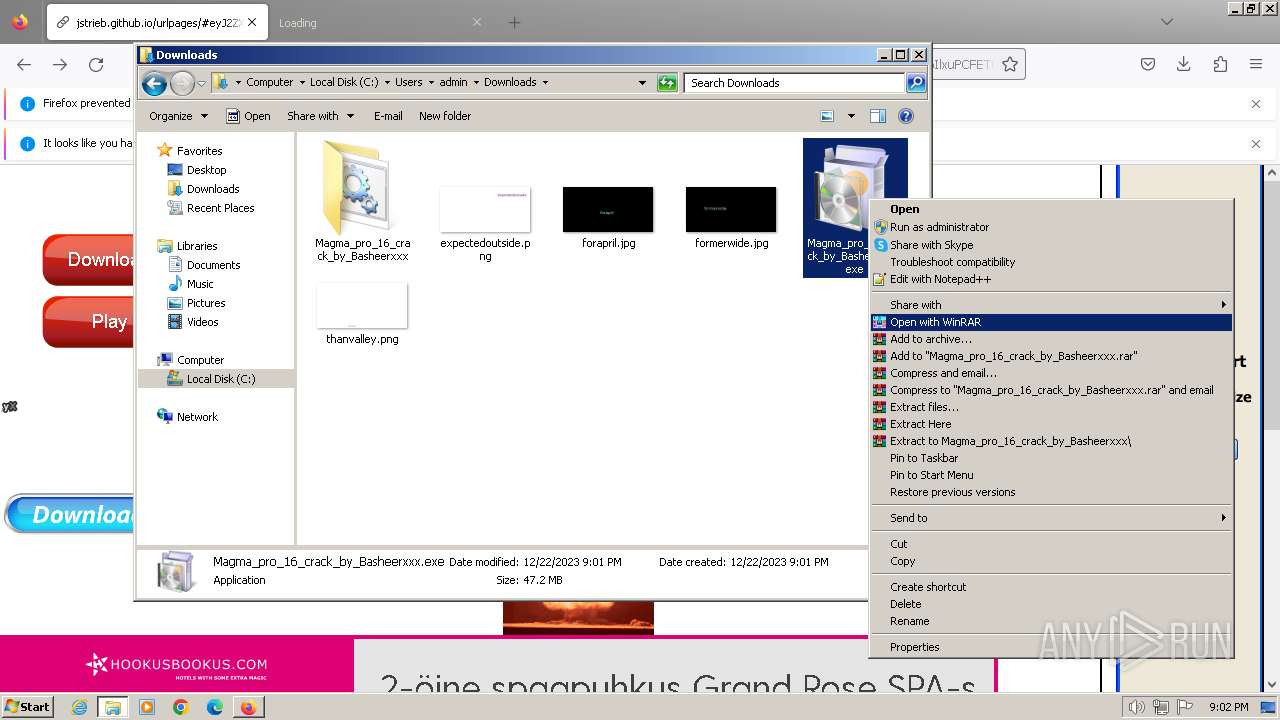Click the green Refresh icon in address bar
1280x720 pixels.
click(x=667, y=83)
